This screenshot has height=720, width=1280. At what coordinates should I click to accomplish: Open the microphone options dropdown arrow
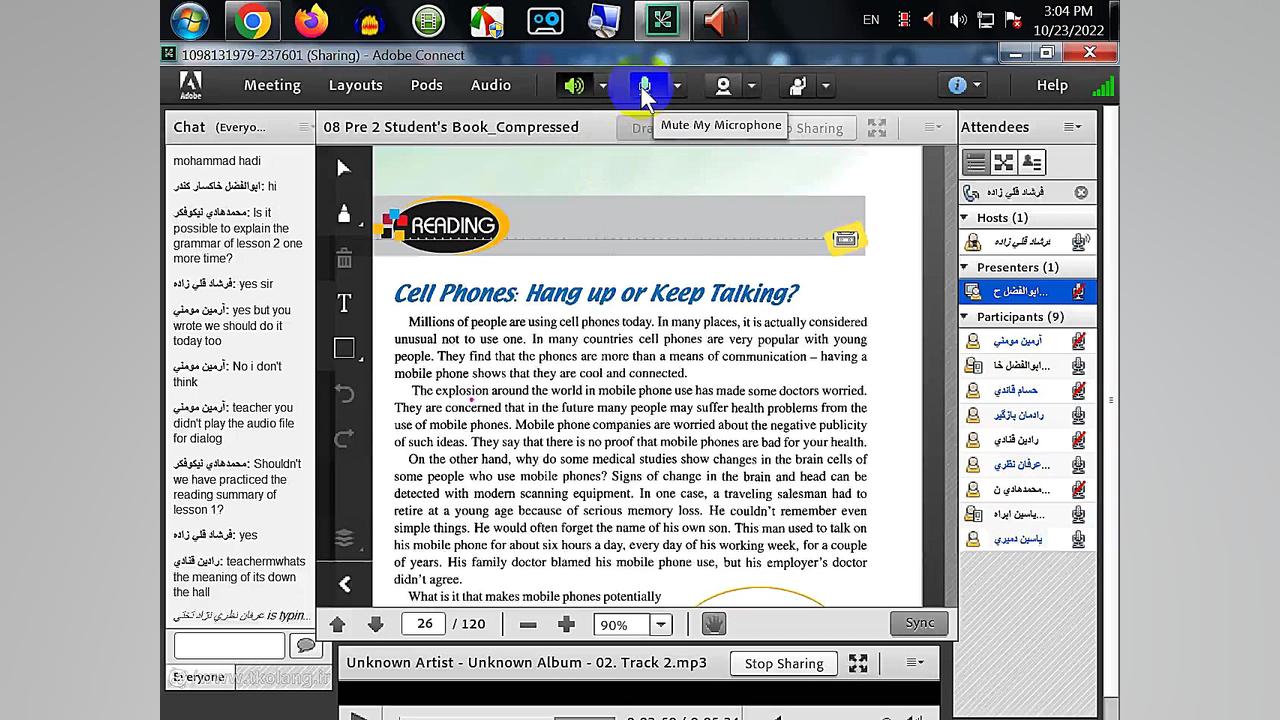click(677, 86)
